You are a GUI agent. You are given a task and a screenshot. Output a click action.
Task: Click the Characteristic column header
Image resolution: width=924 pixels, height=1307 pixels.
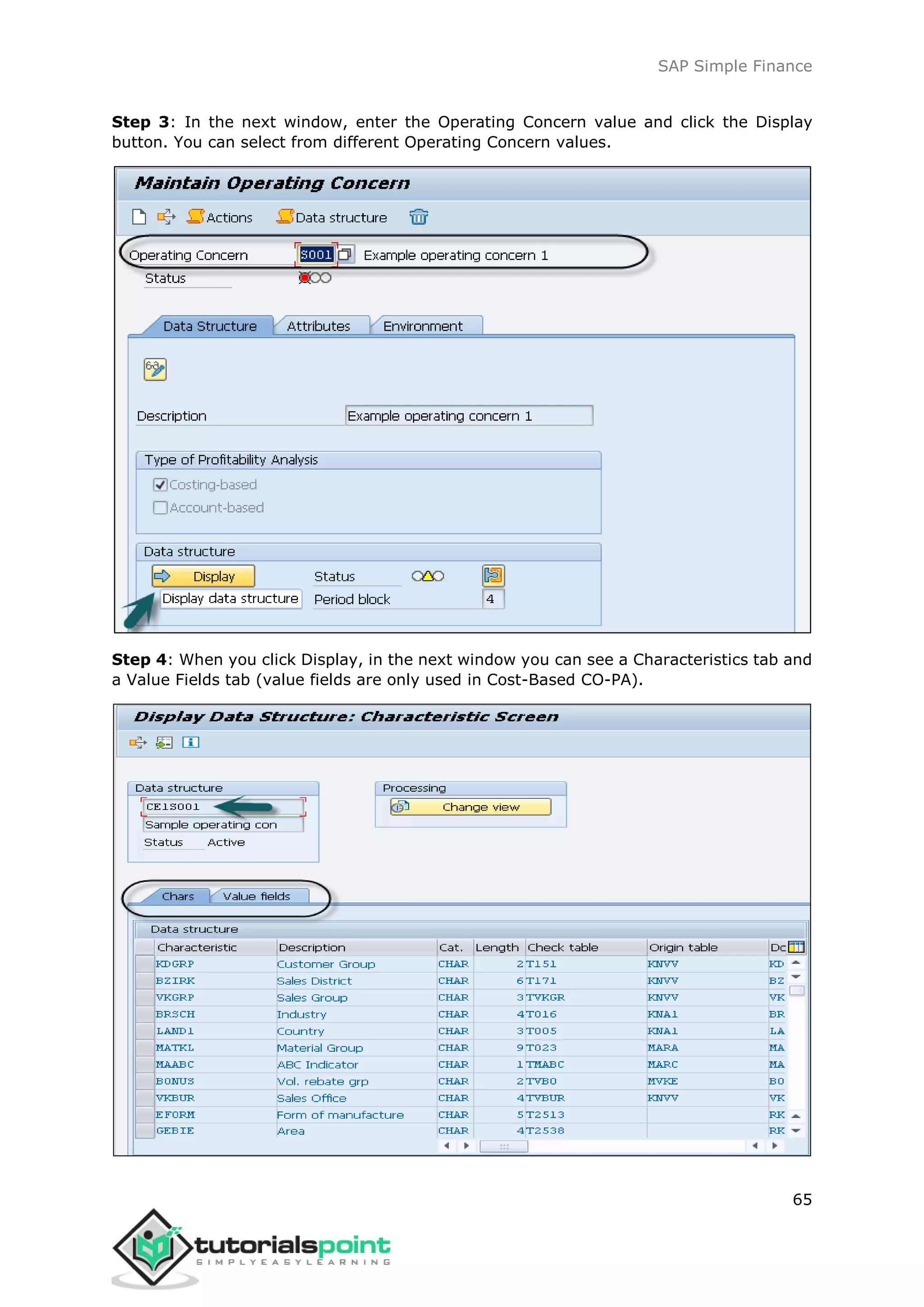click(215, 947)
